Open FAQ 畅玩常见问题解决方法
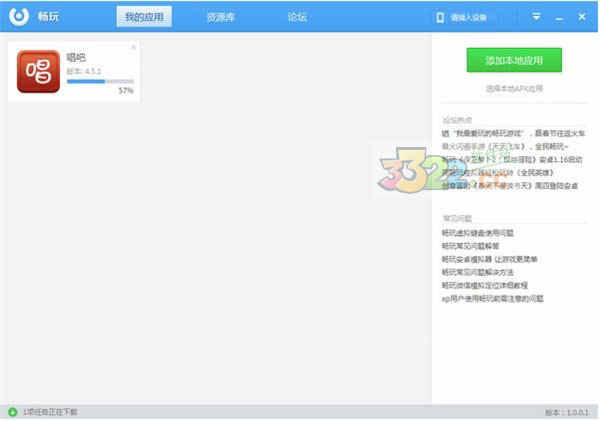This screenshot has height=421, width=600. point(478,272)
